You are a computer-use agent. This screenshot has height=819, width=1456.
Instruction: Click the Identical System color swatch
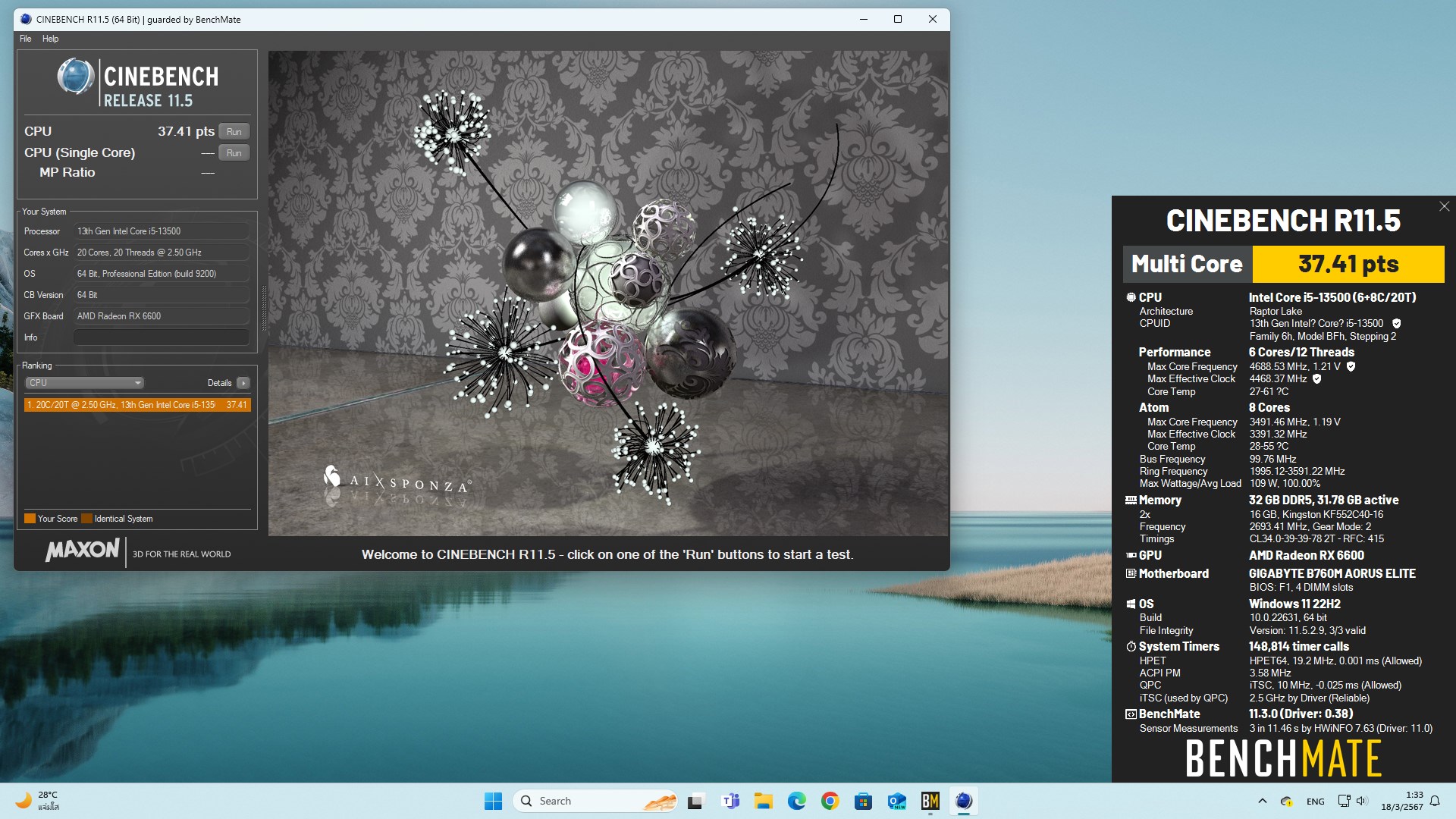tap(86, 519)
